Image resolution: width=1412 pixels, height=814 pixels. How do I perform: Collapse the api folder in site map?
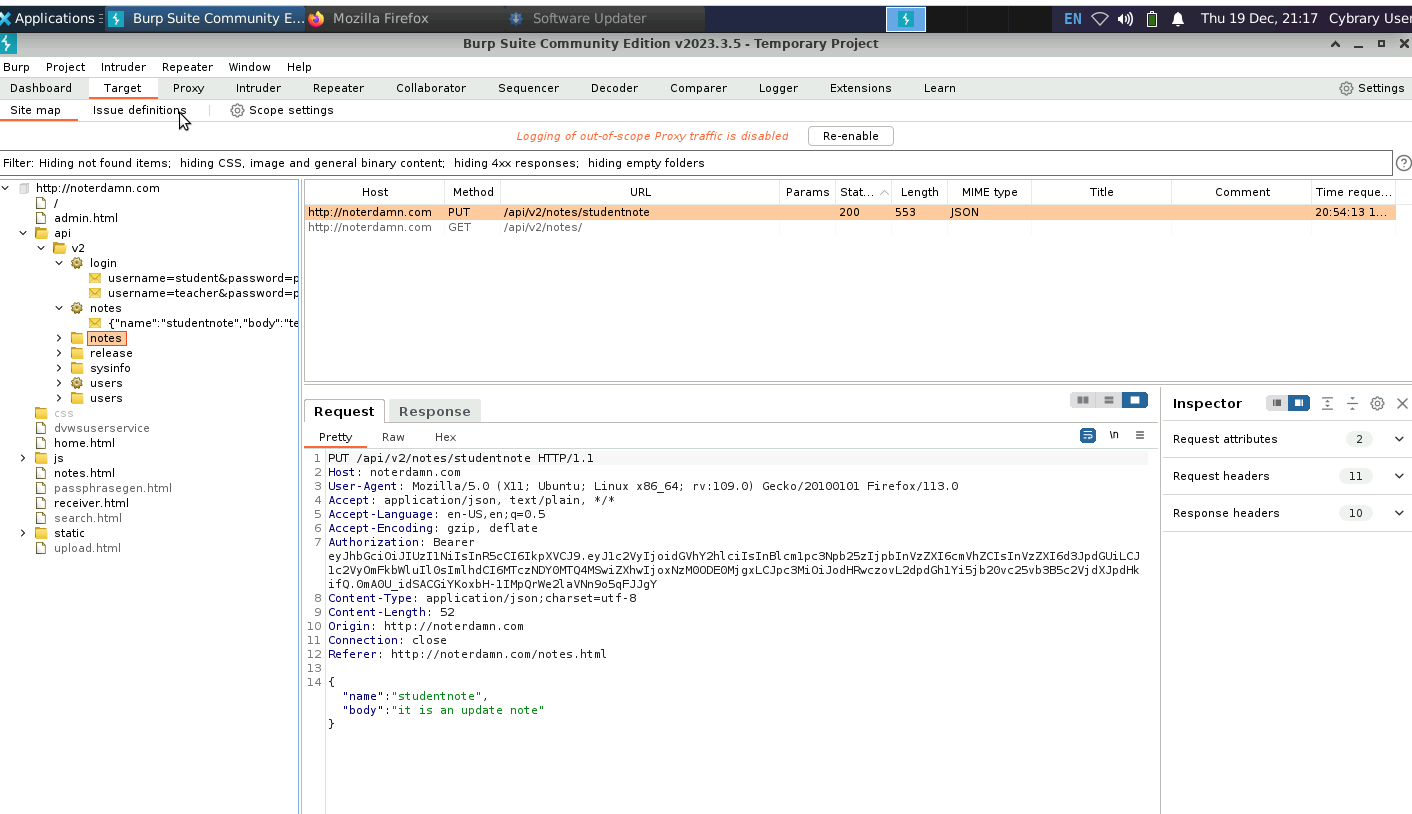(24, 233)
